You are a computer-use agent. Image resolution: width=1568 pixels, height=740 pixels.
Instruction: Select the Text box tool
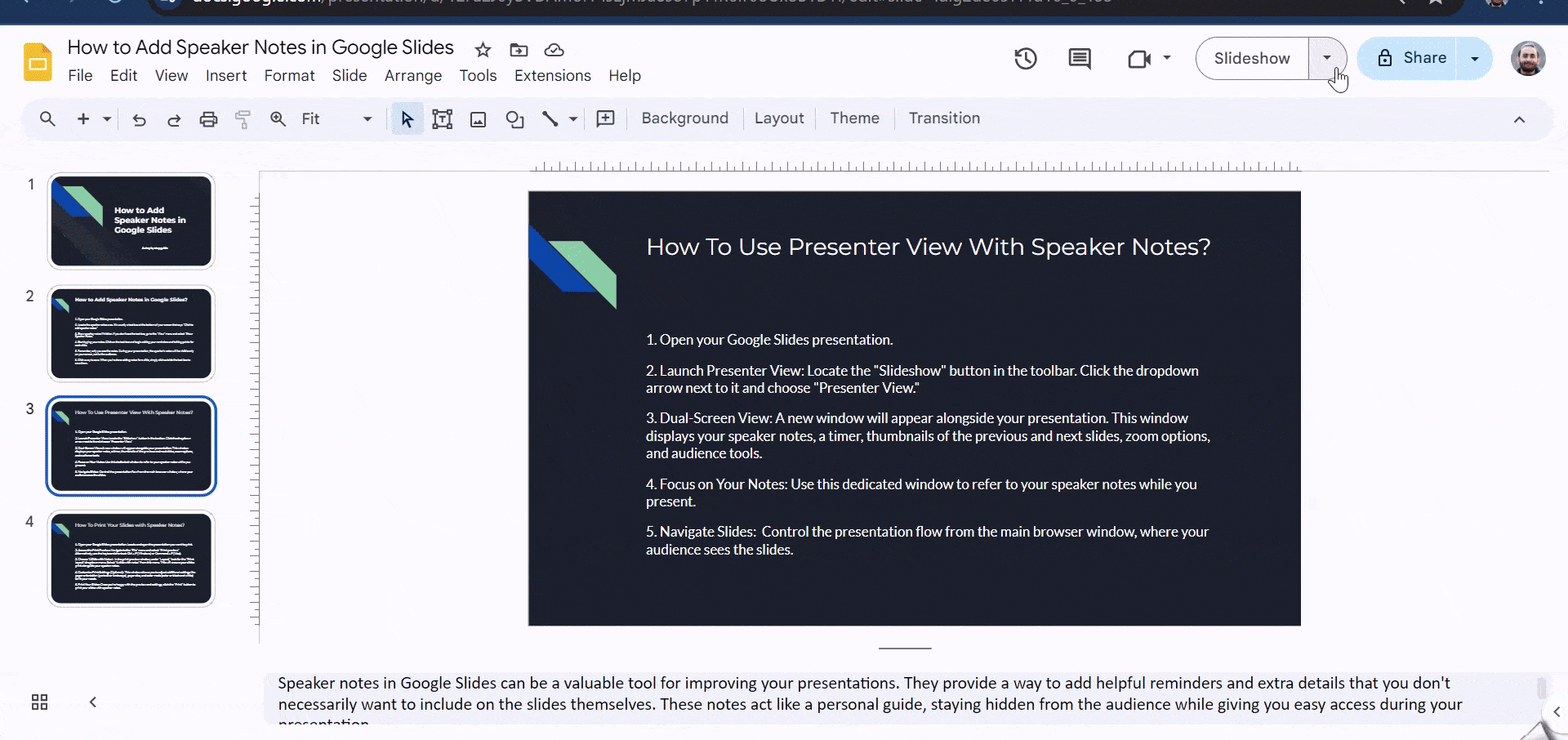tap(442, 119)
